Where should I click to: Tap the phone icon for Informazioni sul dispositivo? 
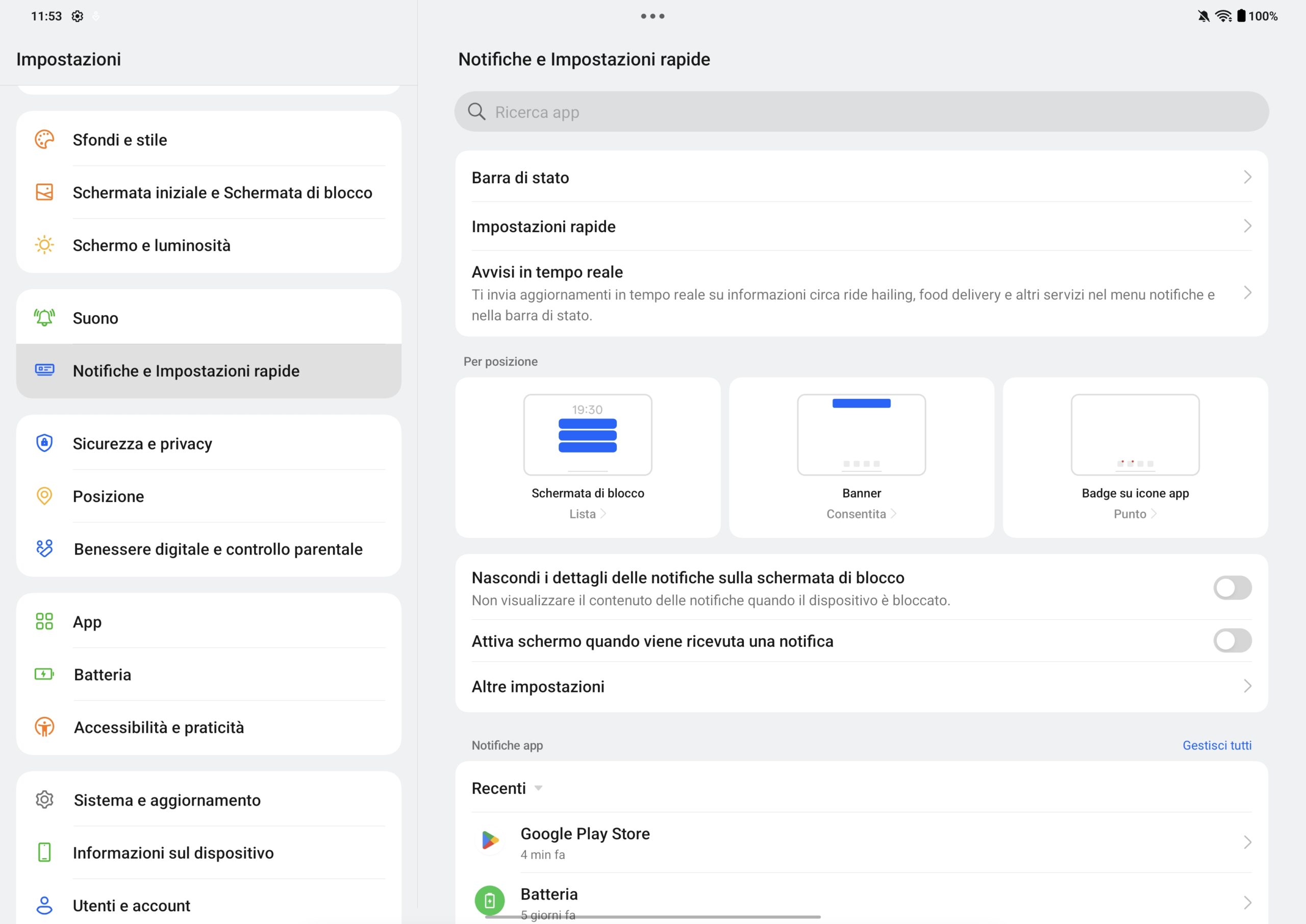(44, 852)
